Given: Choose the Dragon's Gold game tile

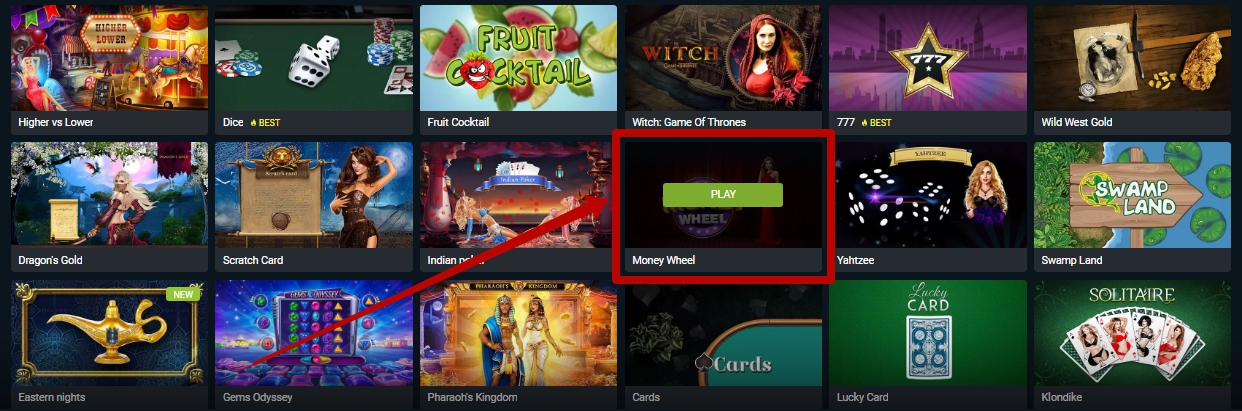Looking at the screenshot, I should point(110,195).
